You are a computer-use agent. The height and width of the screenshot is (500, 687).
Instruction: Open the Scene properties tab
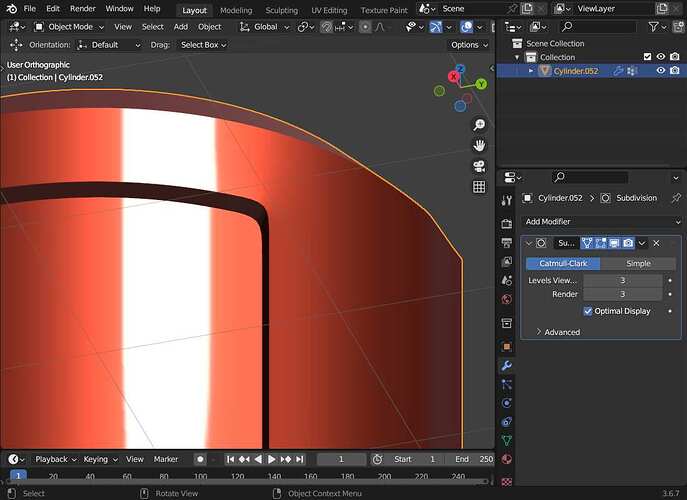pyautogui.click(x=506, y=280)
